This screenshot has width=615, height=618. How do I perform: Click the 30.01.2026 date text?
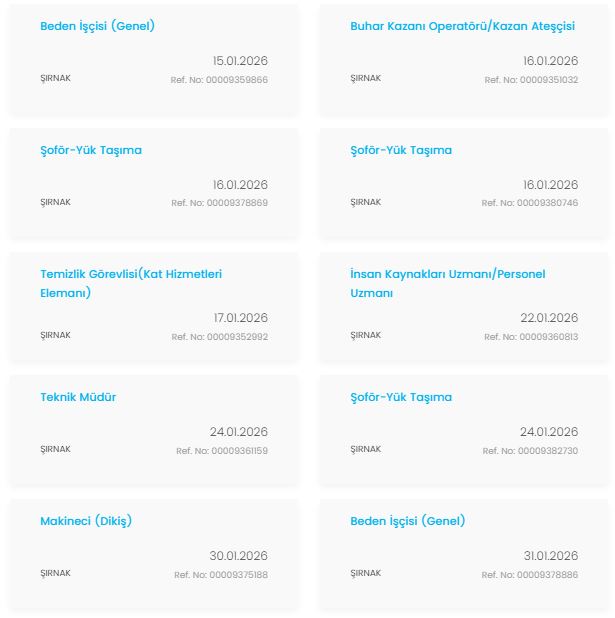(x=240, y=556)
